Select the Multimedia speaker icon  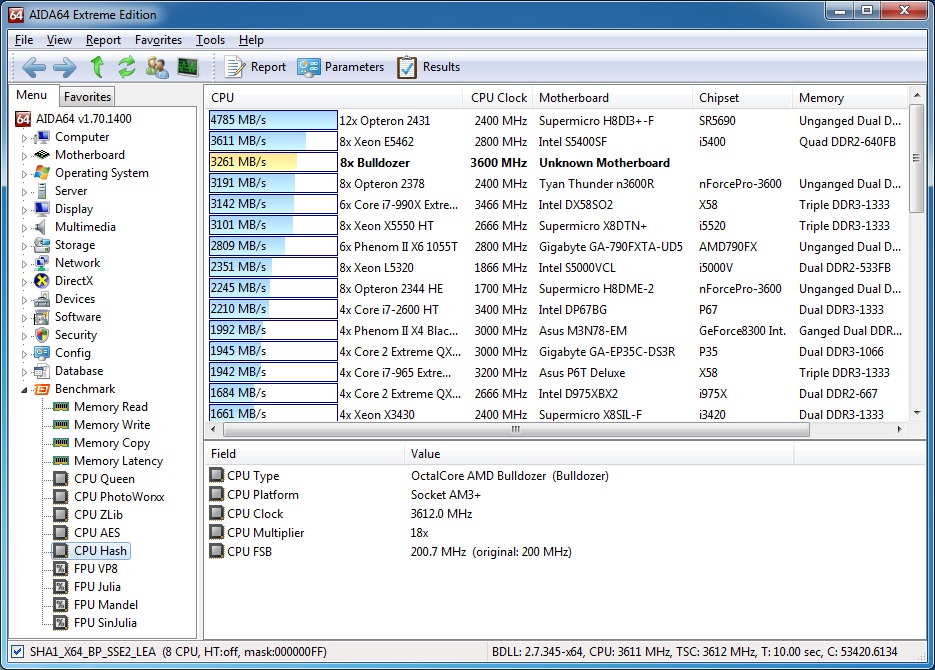click(x=41, y=227)
